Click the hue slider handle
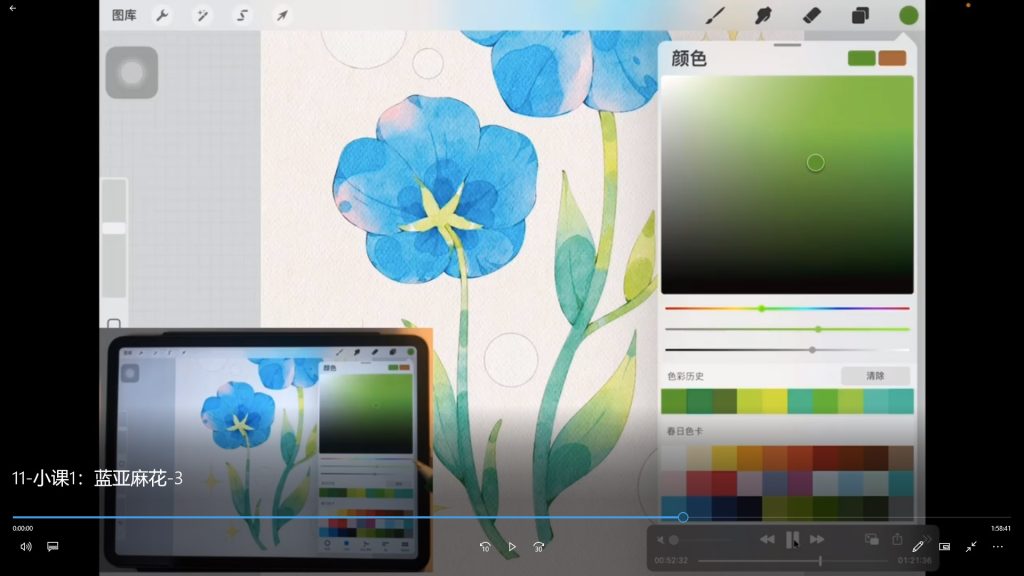Viewport: 1024px width, 576px height. [x=761, y=308]
